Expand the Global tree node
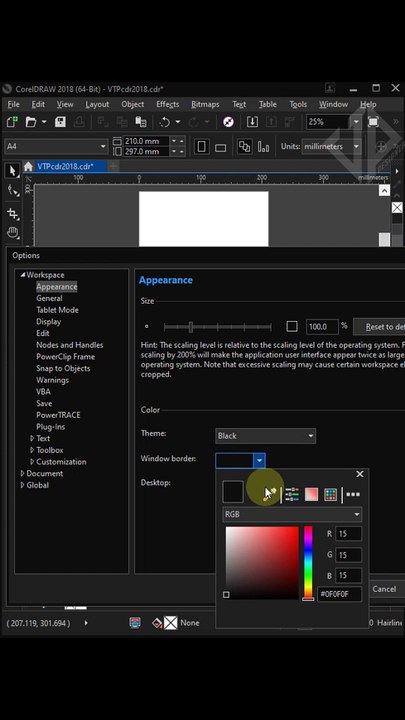Screen dimensions: 405x720 (22, 485)
